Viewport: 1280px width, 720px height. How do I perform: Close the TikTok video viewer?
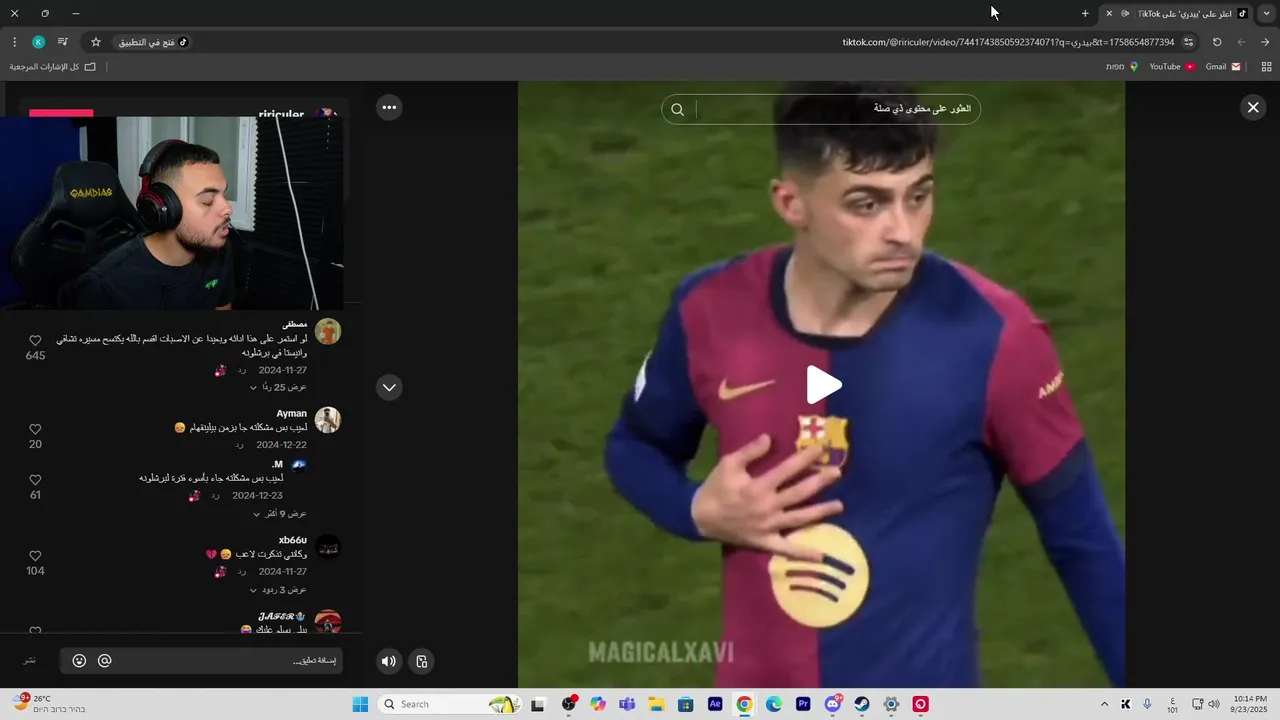[x=1253, y=108]
